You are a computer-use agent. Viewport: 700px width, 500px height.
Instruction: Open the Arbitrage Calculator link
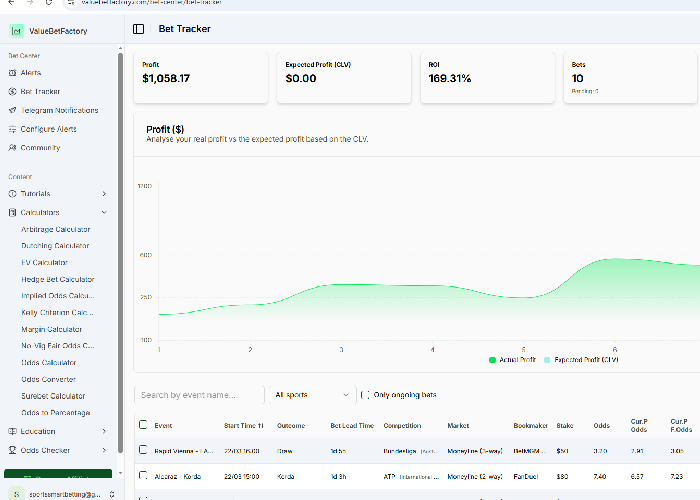56,229
